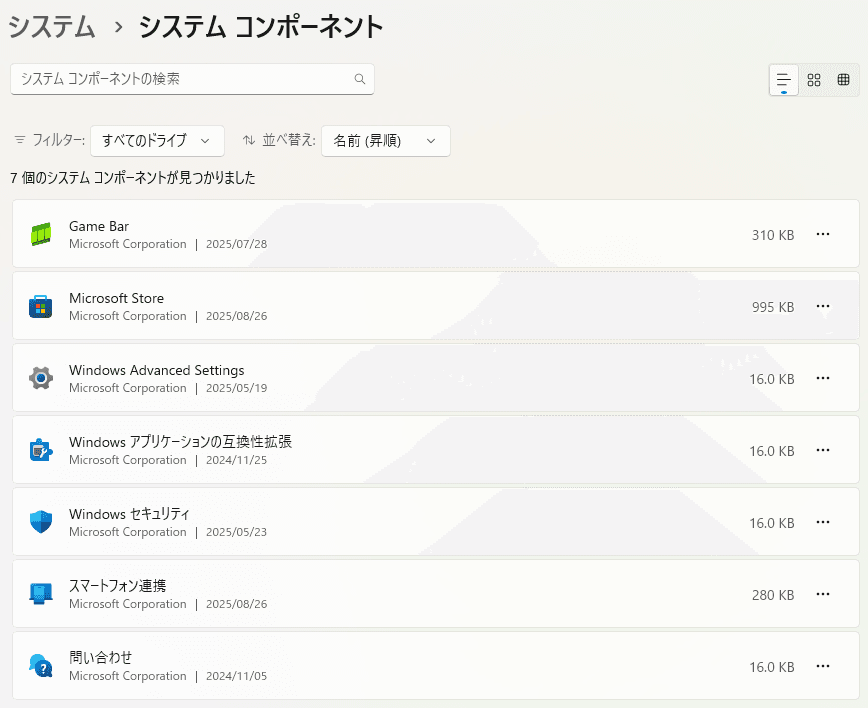Click the スマートフォン連携 app icon
The image size is (868, 708).
pyautogui.click(x=41, y=594)
